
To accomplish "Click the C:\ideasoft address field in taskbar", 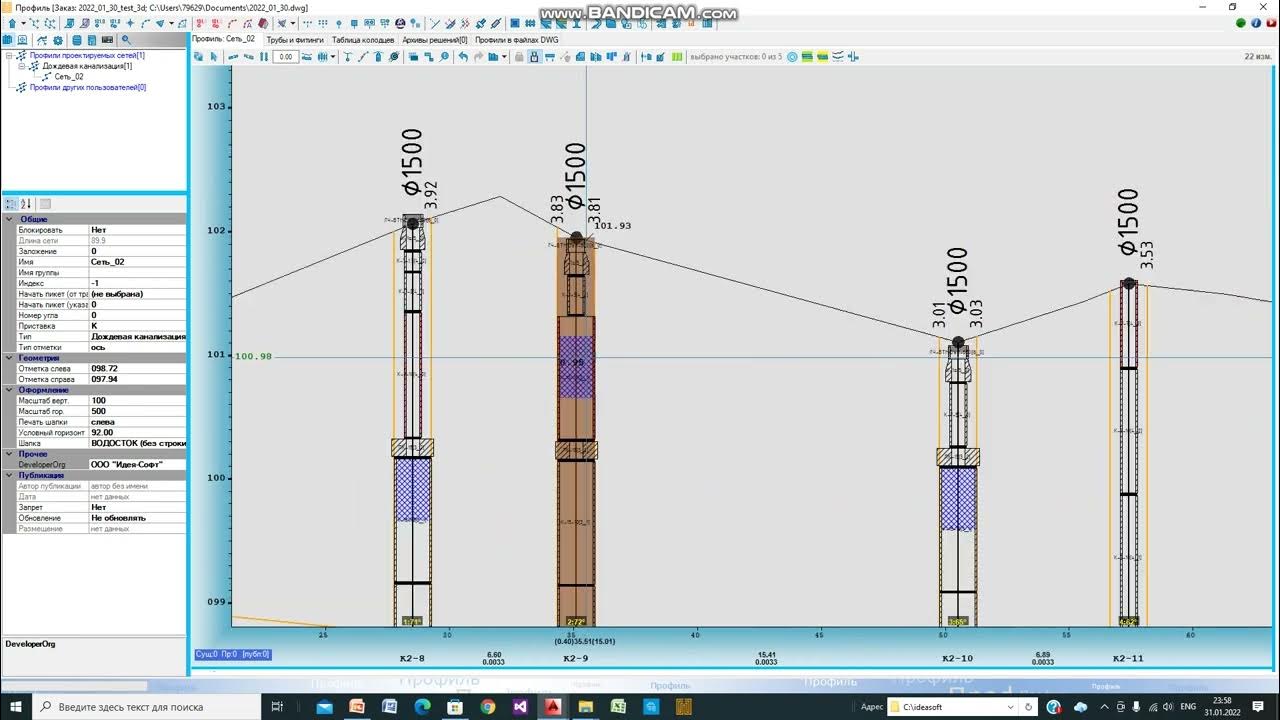I will coord(955,706).
